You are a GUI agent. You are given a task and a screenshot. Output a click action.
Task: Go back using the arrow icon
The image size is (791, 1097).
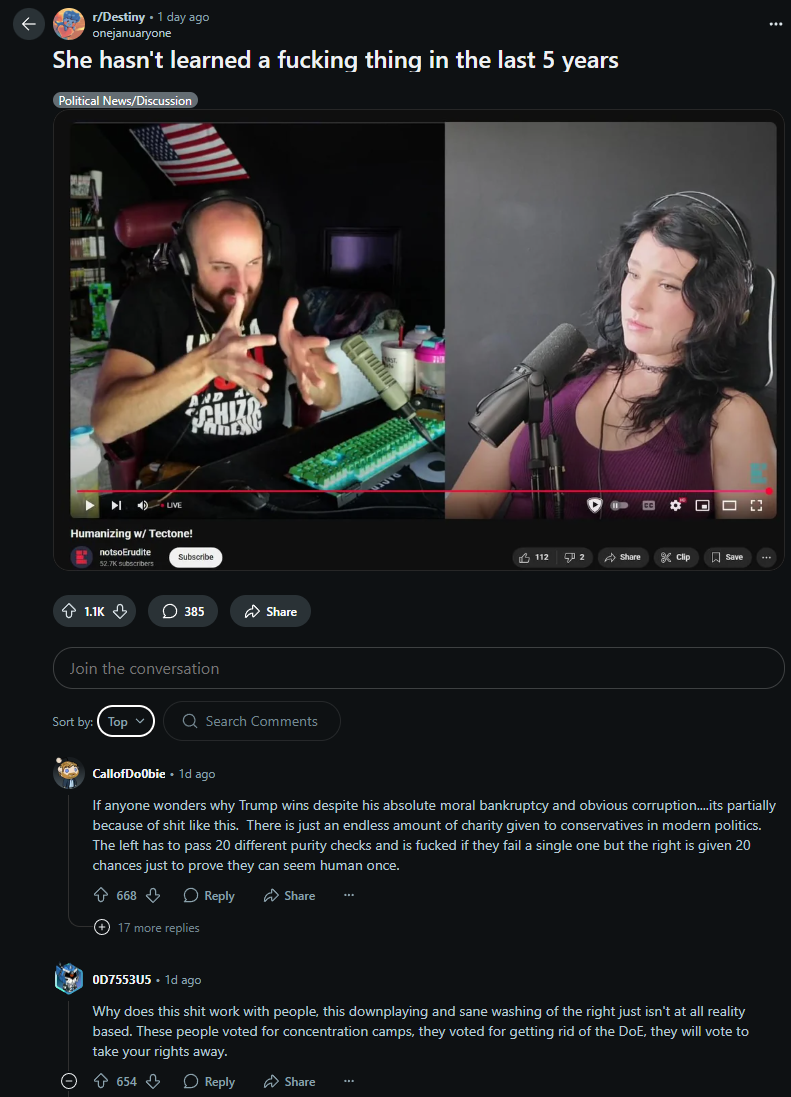pyautogui.click(x=29, y=24)
